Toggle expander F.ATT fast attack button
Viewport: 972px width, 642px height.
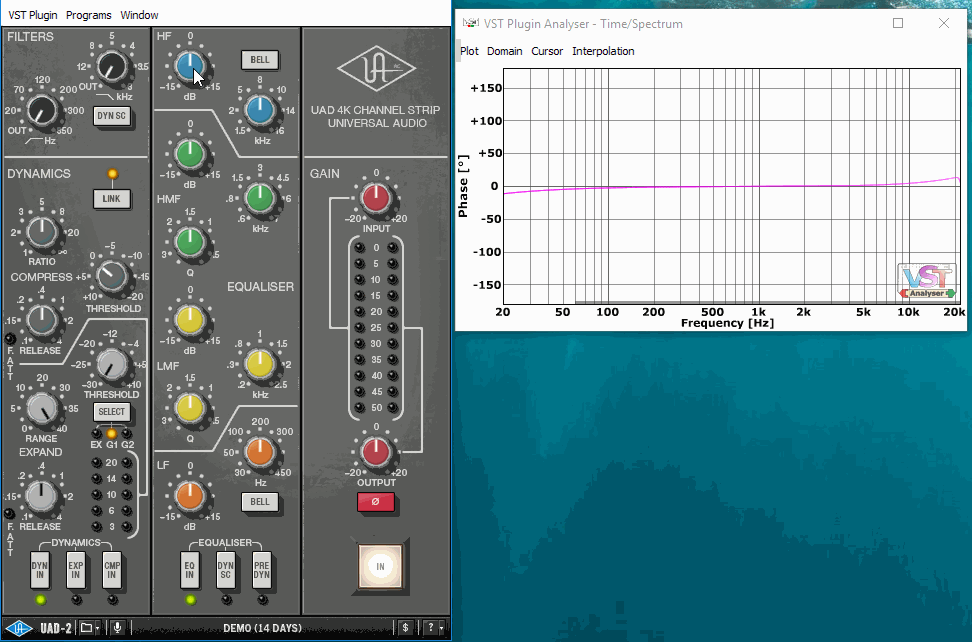coord(9,514)
